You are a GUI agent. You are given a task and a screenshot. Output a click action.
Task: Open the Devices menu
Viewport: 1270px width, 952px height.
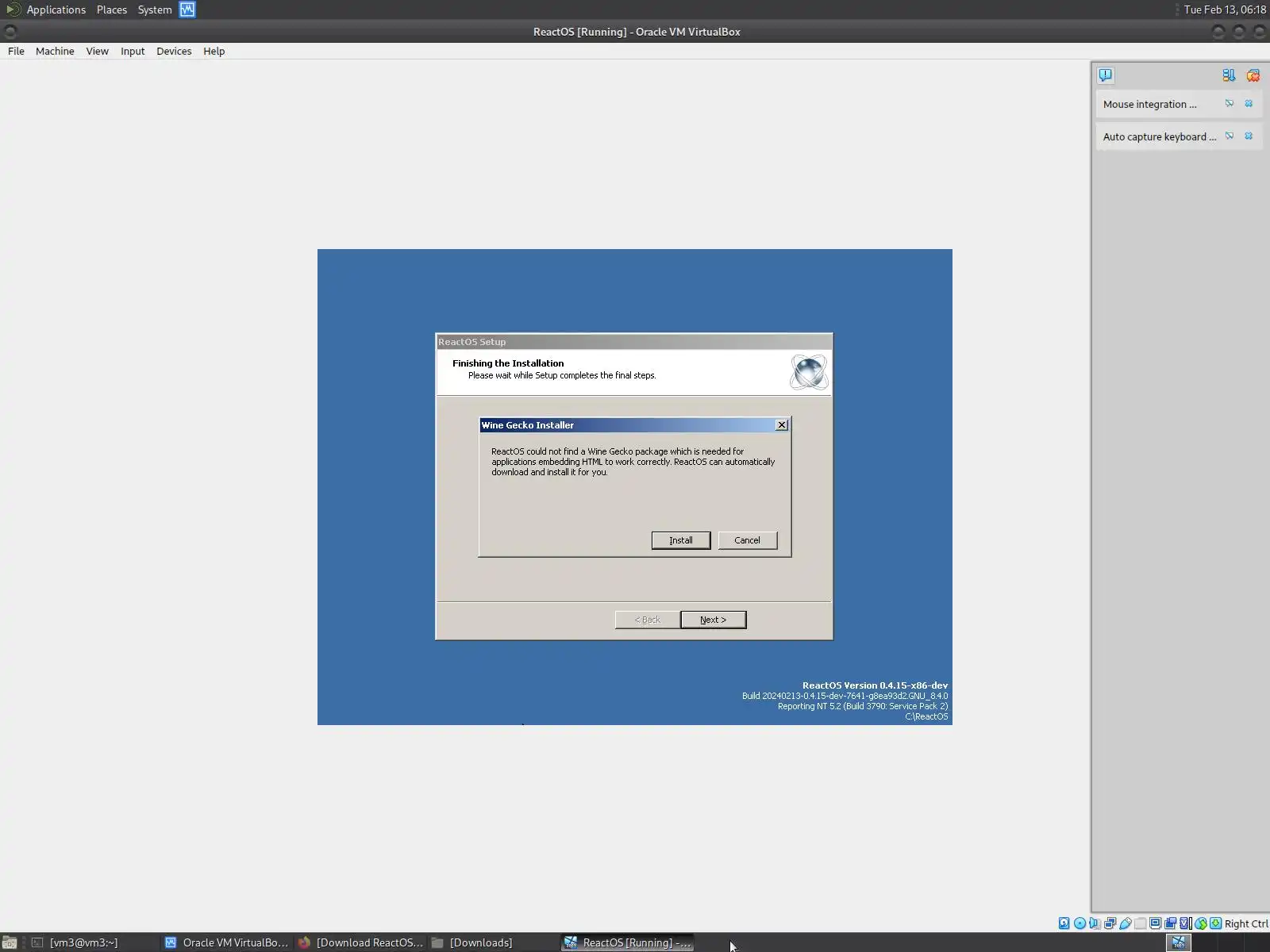click(174, 52)
